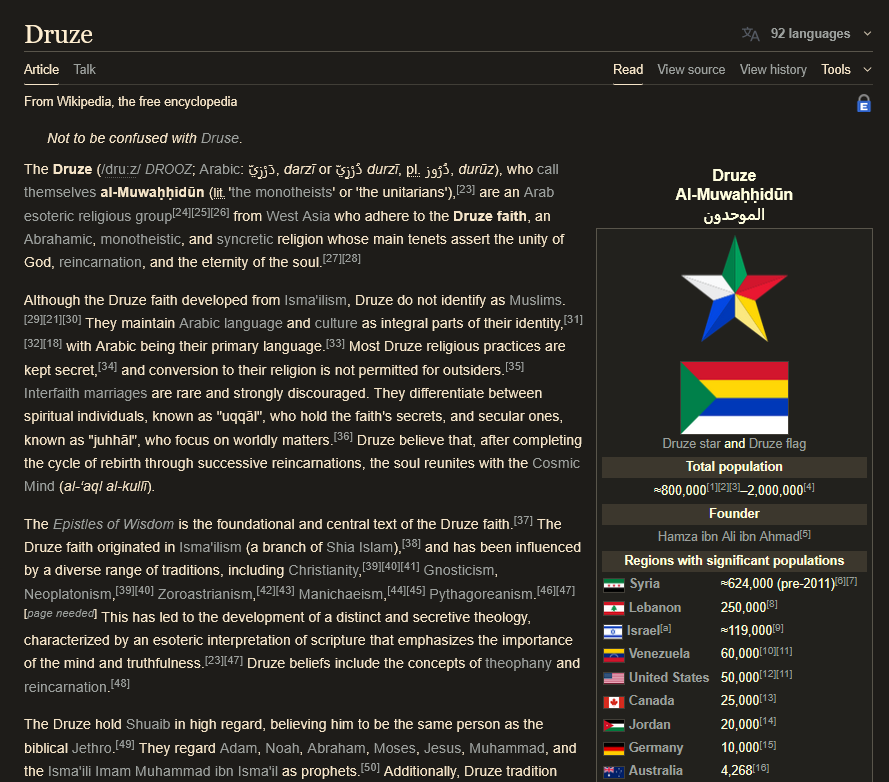
Task: Click the Australia flag icon
Action: [x=613, y=772]
